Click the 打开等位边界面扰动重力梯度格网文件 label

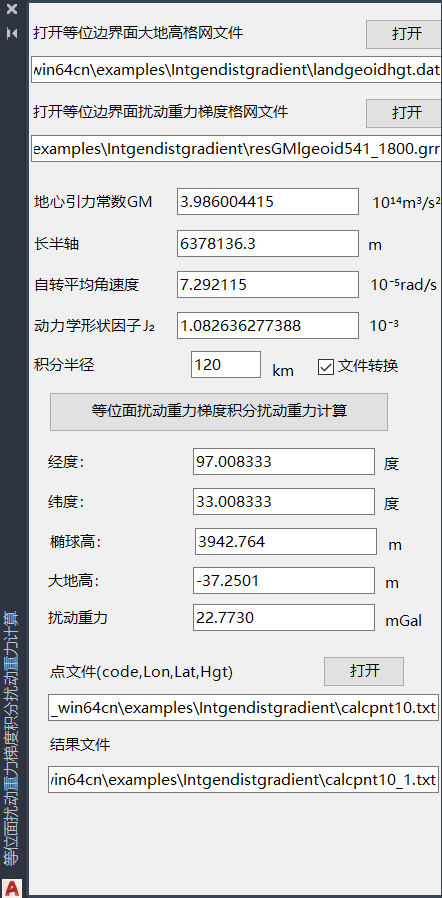click(160, 112)
